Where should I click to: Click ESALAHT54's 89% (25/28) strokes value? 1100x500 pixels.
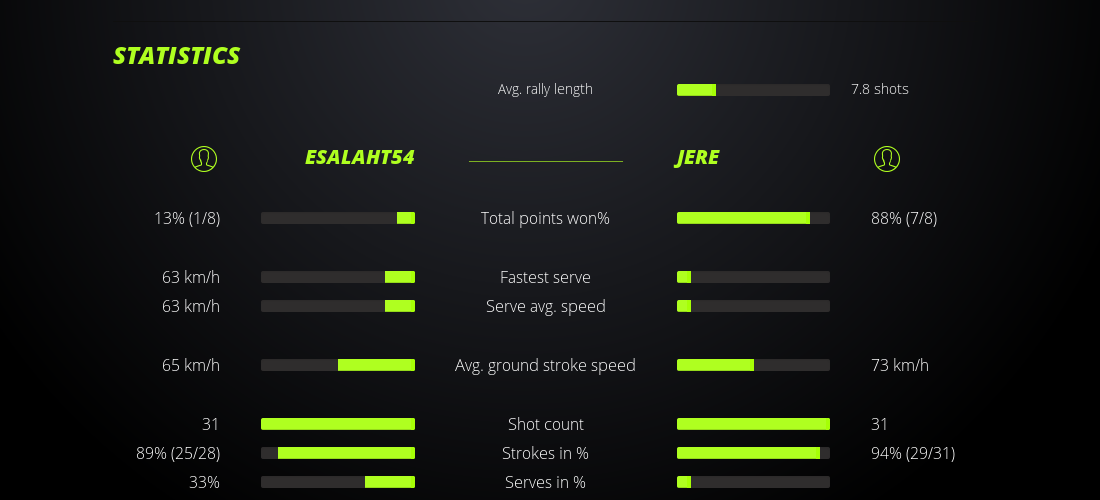pos(178,453)
